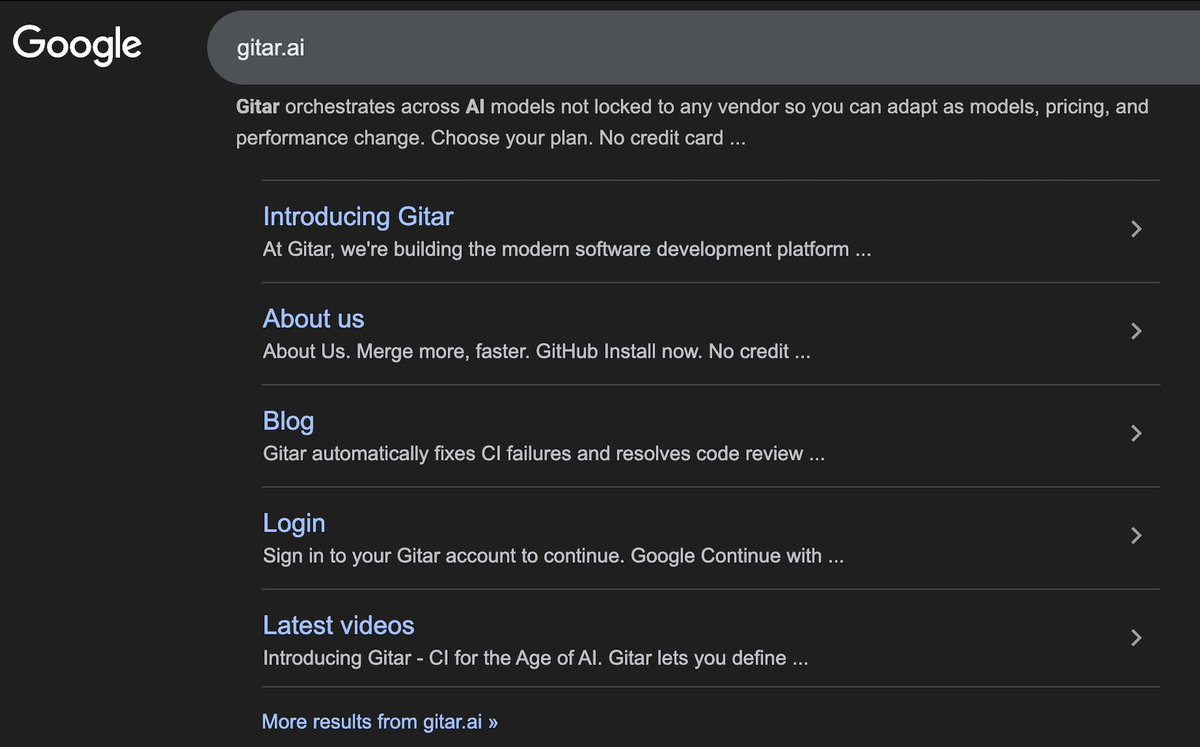Expand the Introducing Gitar row chevron
Viewport: 1200px width, 747px height.
[x=1135, y=229]
